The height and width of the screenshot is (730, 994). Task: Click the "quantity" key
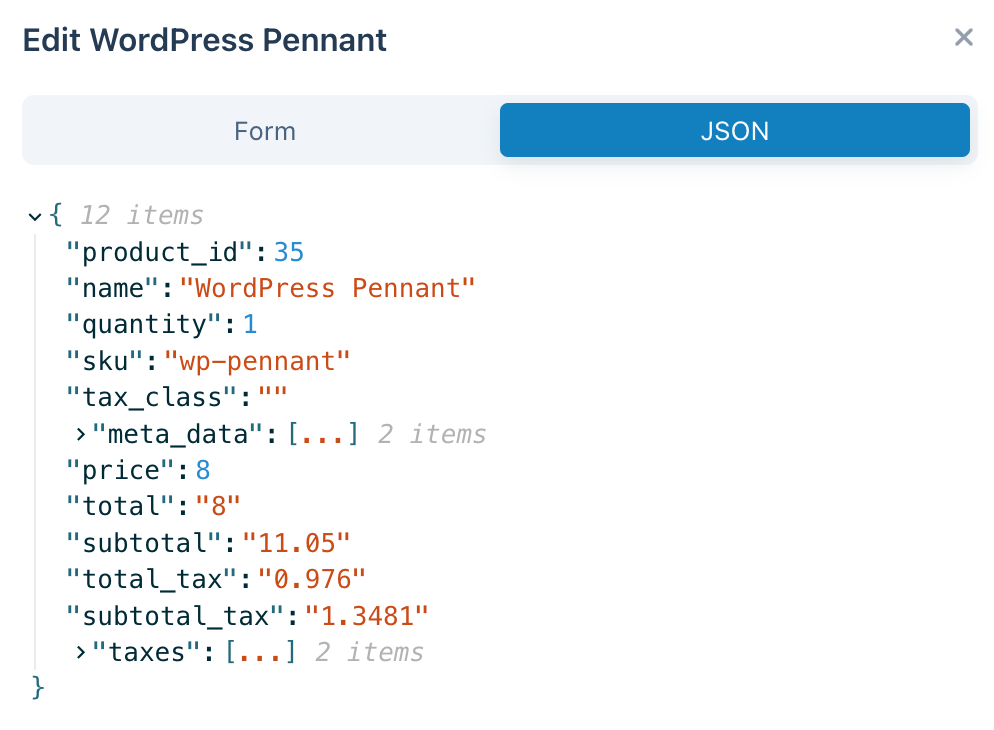[144, 324]
